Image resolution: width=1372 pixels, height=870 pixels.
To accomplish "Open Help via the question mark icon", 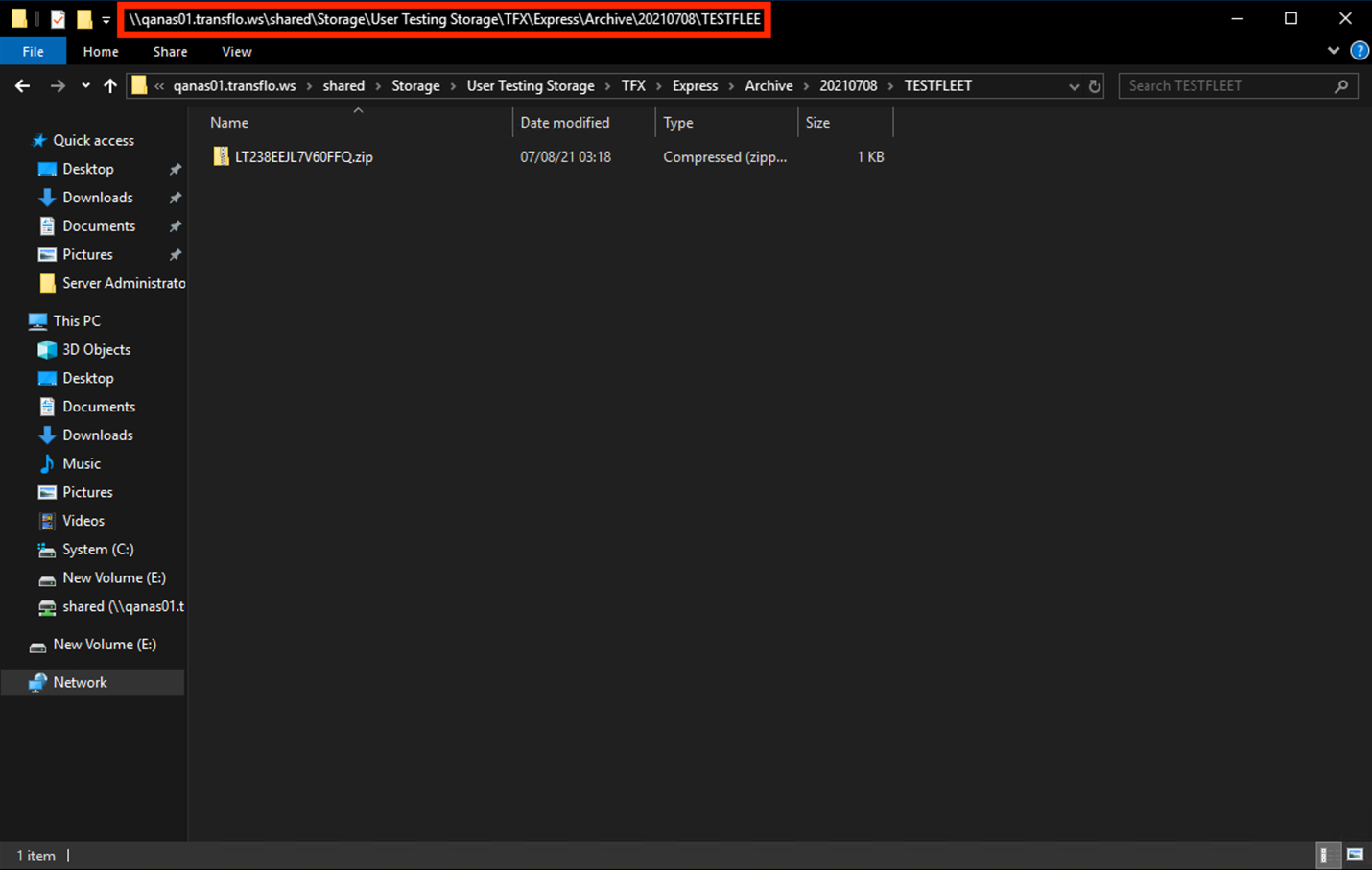I will 1359,51.
